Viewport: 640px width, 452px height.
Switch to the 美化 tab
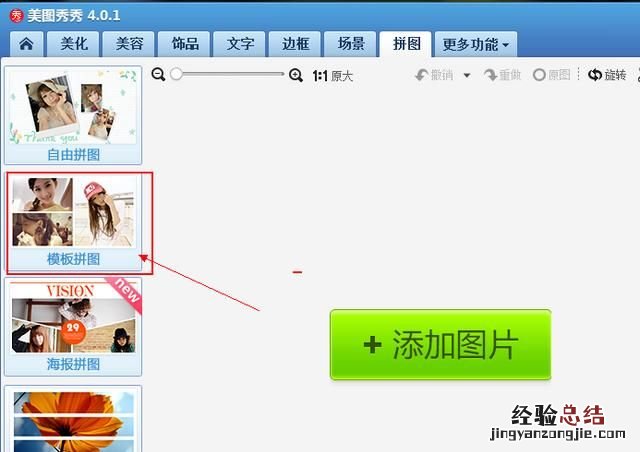click(x=73, y=44)
